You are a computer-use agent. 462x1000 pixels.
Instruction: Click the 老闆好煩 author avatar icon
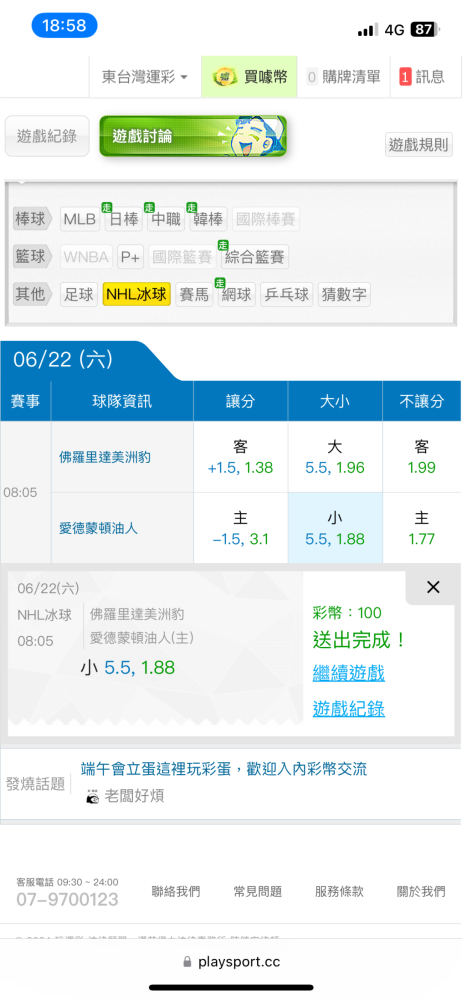(93, 796)
